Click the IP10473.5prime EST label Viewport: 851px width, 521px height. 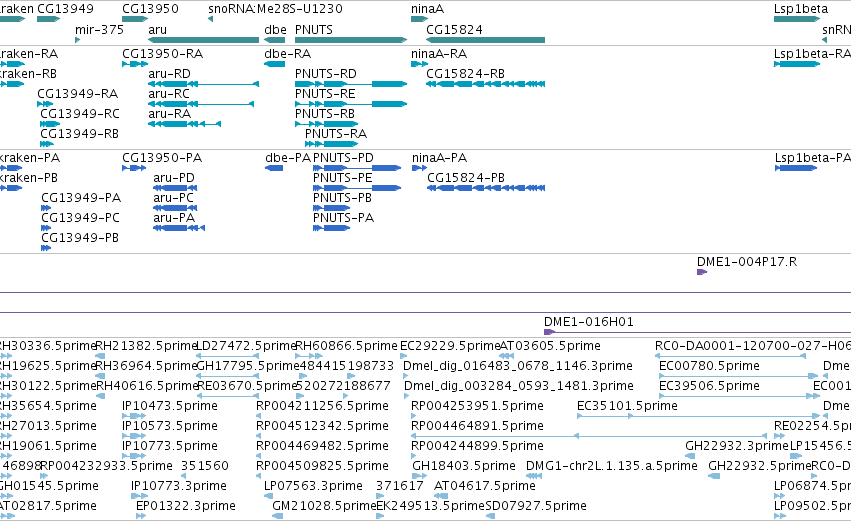170,406
